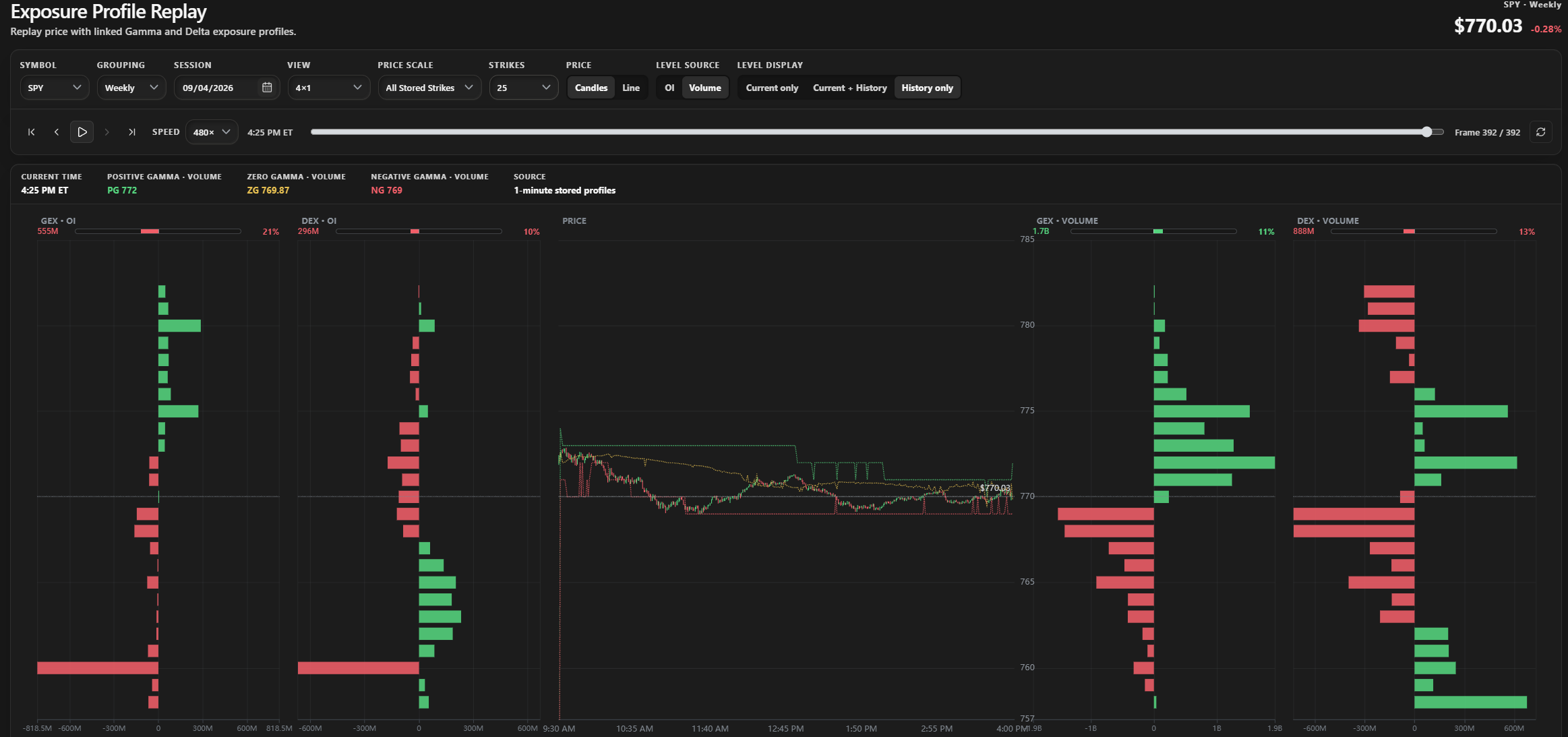This screenshot has width=1568, height=737.
Task: Choose History only level display
Action: (x=928, y=88)
